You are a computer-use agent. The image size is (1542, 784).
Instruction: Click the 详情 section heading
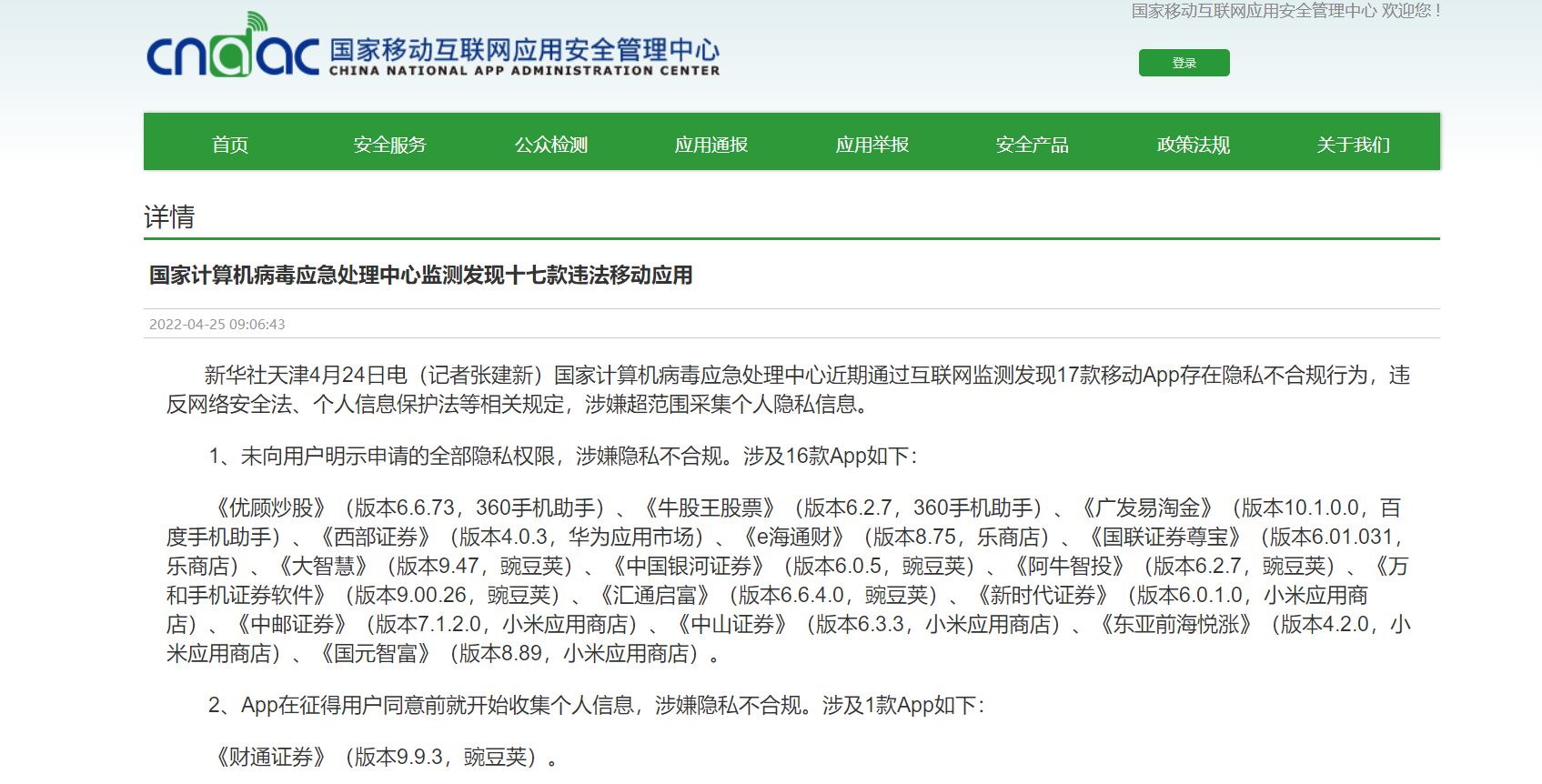(x=169, y=216)
